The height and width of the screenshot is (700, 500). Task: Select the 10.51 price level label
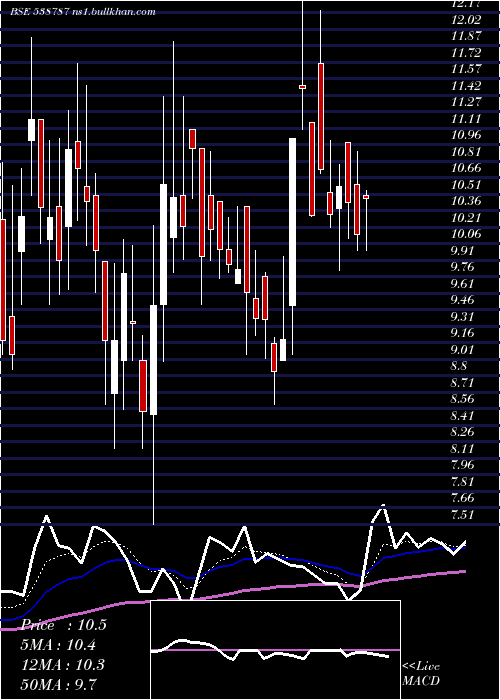click(466, 185)
